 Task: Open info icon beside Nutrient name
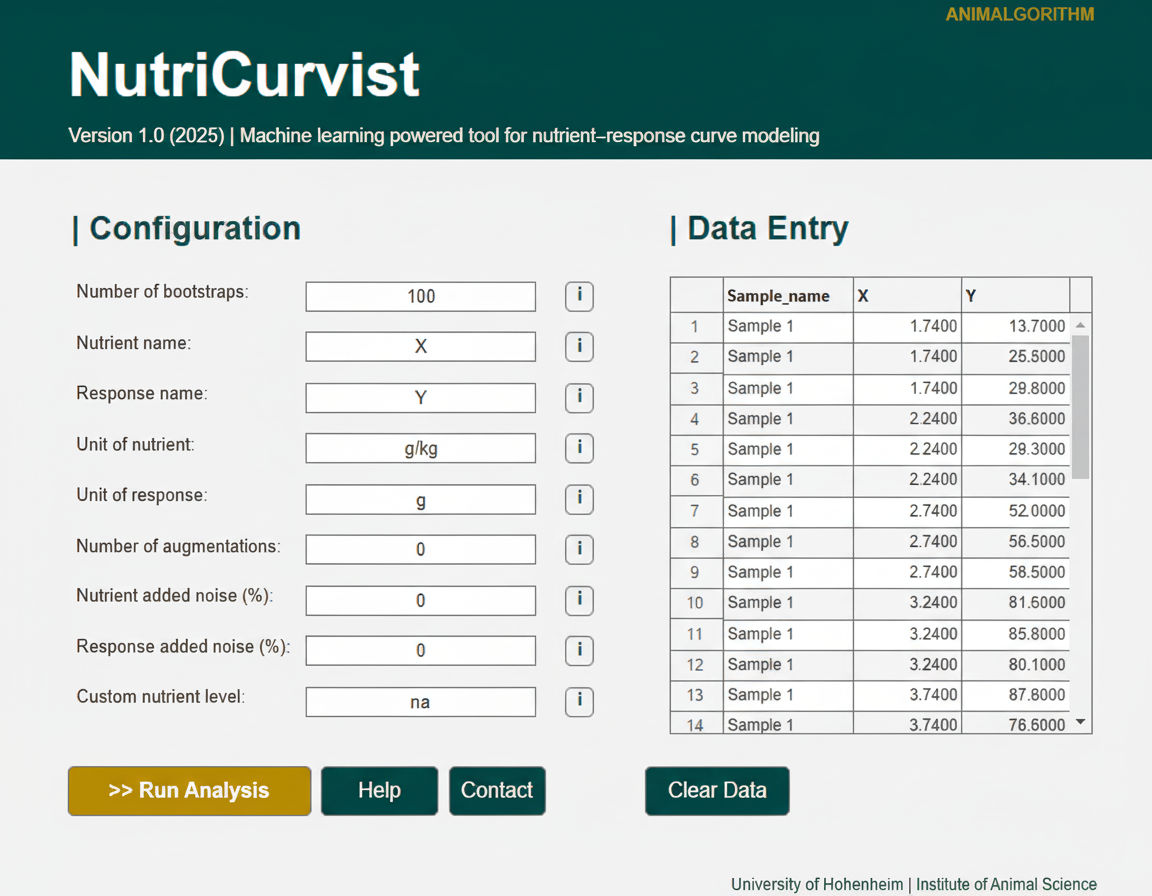[579, 346]
